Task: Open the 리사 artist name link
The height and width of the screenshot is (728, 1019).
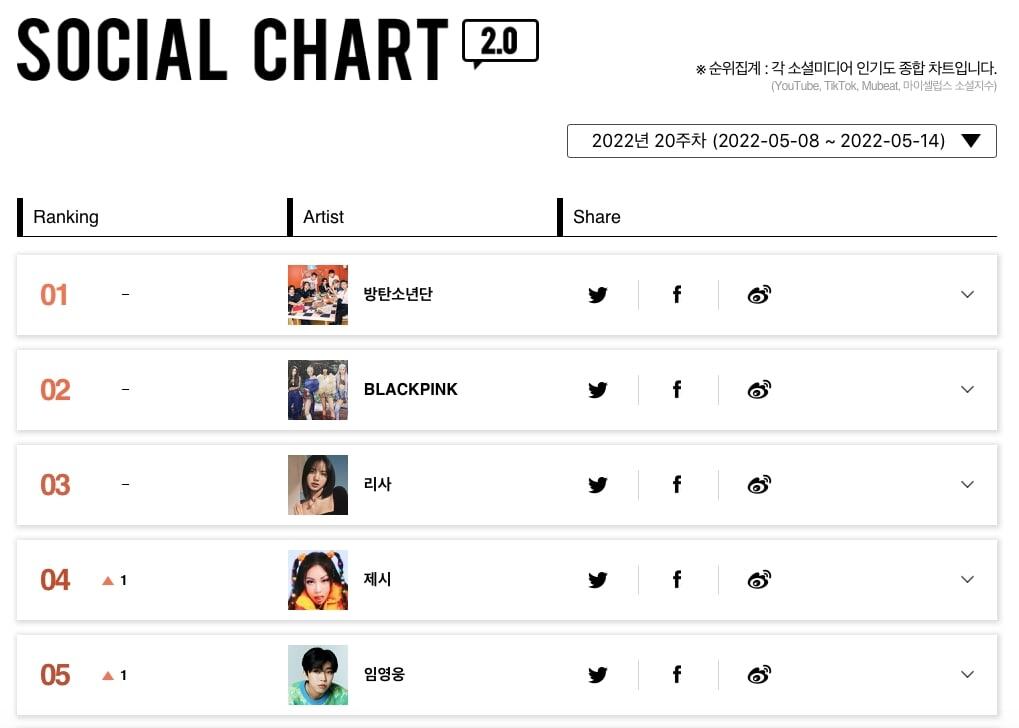Action: [x=378, y=485]
